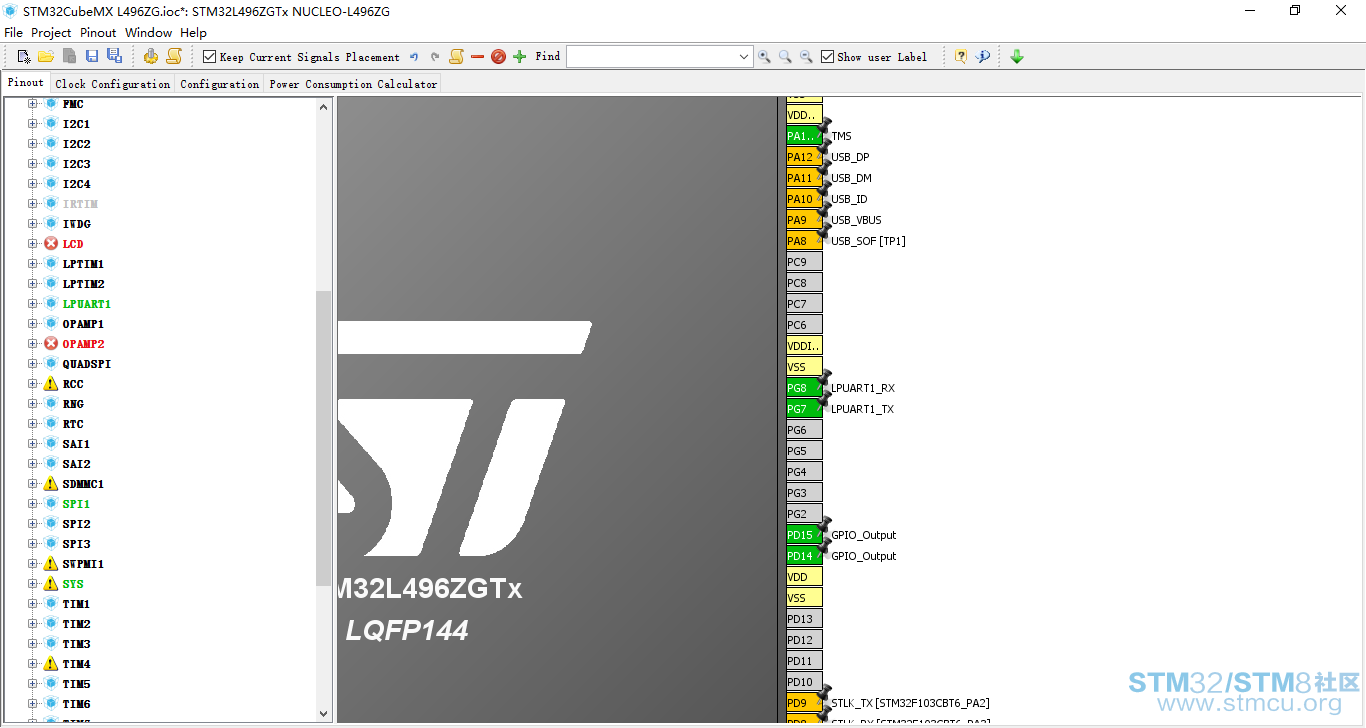The image size is (1366, 728).
Task: Click the zoom-out magnifier icon
Action: [806, 57]
